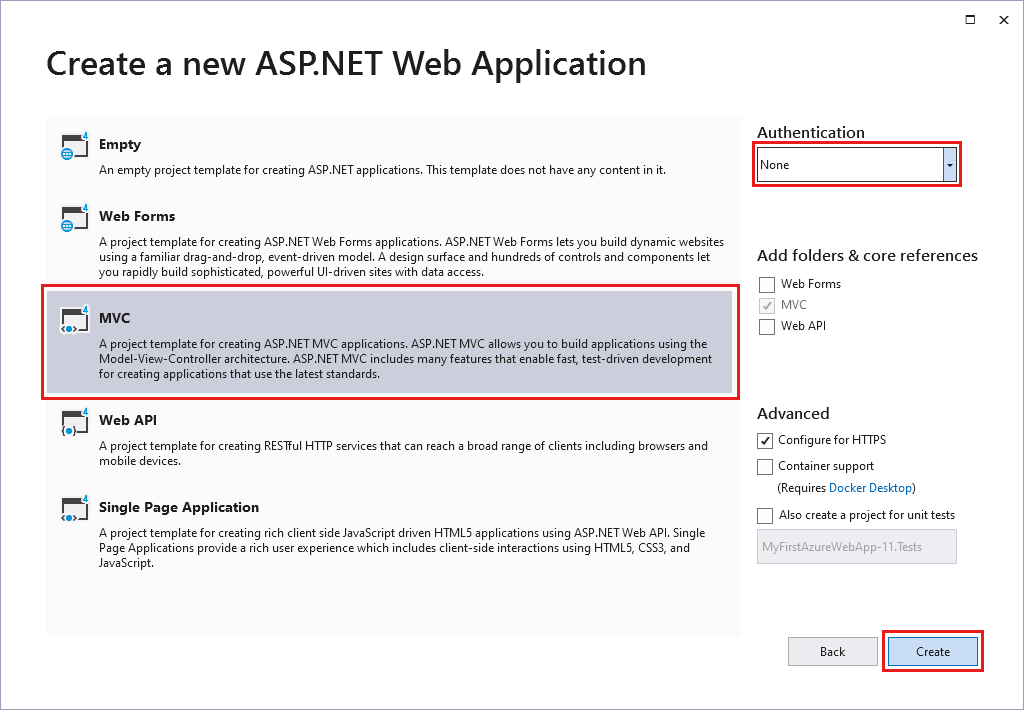
Task: Click the MVC template description text
Action: pyautogui.click(x=405, y=359)
